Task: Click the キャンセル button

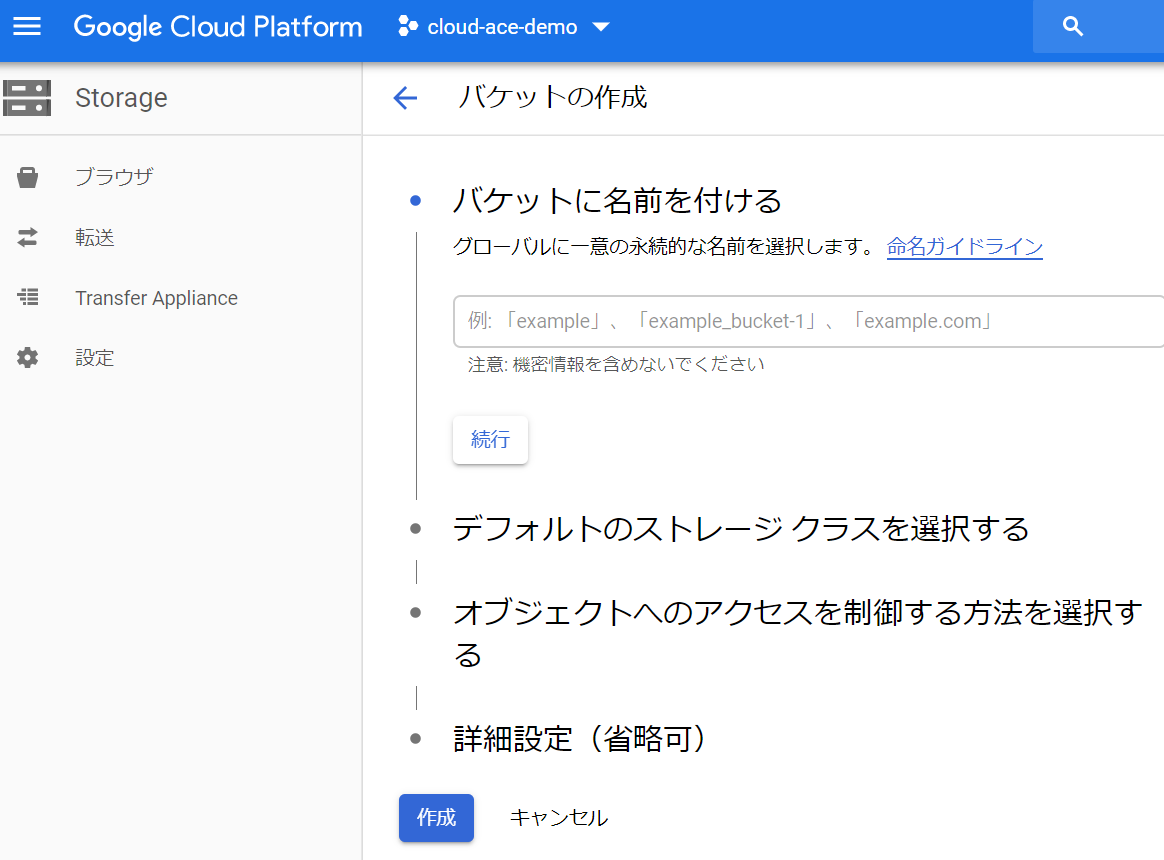Action: point(558,818)
